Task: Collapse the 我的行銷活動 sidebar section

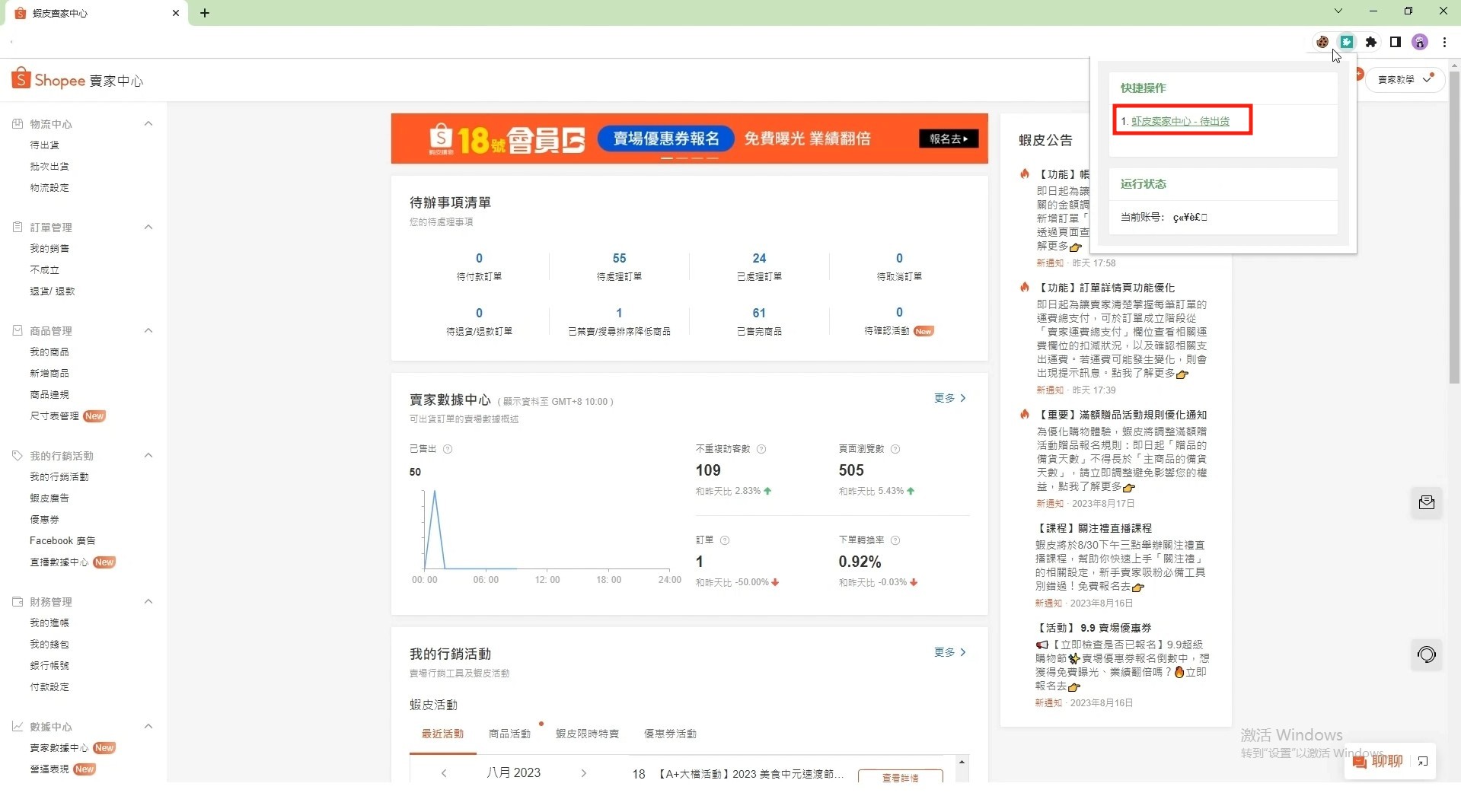Action: pyautogui.click(x=148, y=455)
